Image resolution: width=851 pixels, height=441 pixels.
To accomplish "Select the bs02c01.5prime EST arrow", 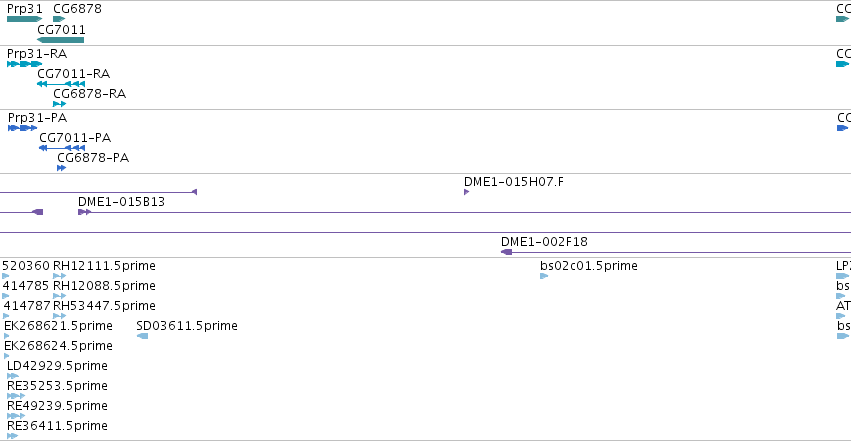I will (544, 276).
